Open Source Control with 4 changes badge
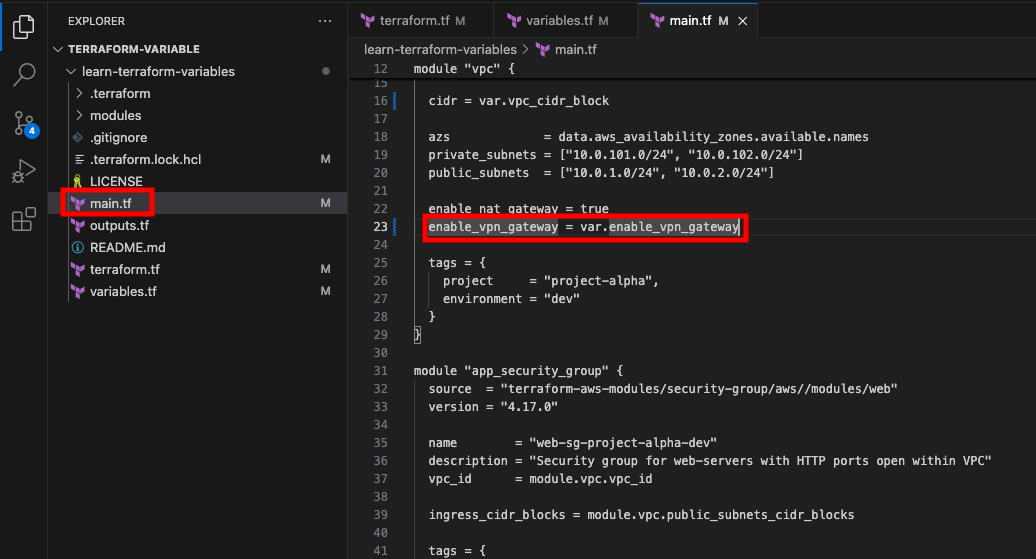Screen dimensions: 1036x559 [25, 124]
